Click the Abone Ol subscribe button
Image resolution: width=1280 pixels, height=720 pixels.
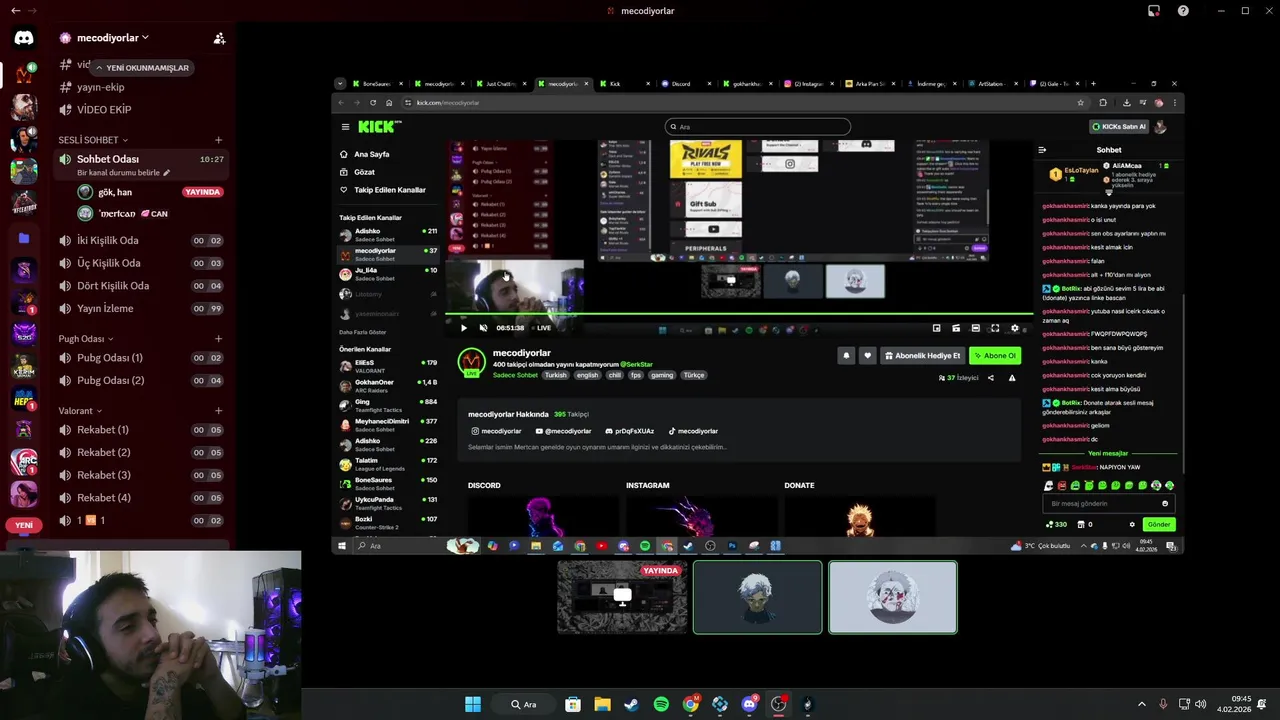995,355
